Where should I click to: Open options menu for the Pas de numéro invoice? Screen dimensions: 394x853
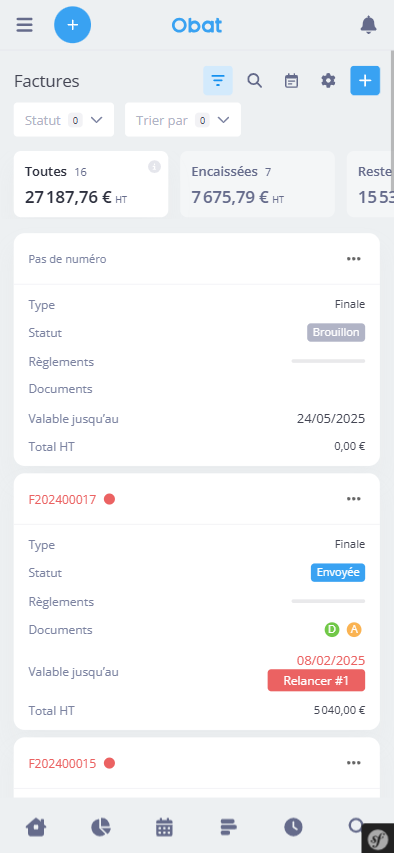point(354,259)
